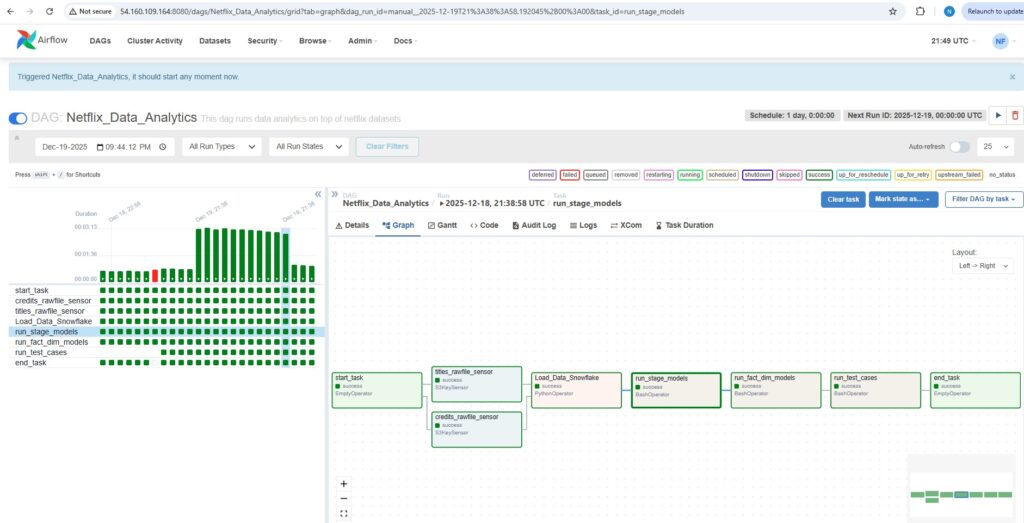
Task: Click the Clear Filters button
Action: [x=387, y=147]
